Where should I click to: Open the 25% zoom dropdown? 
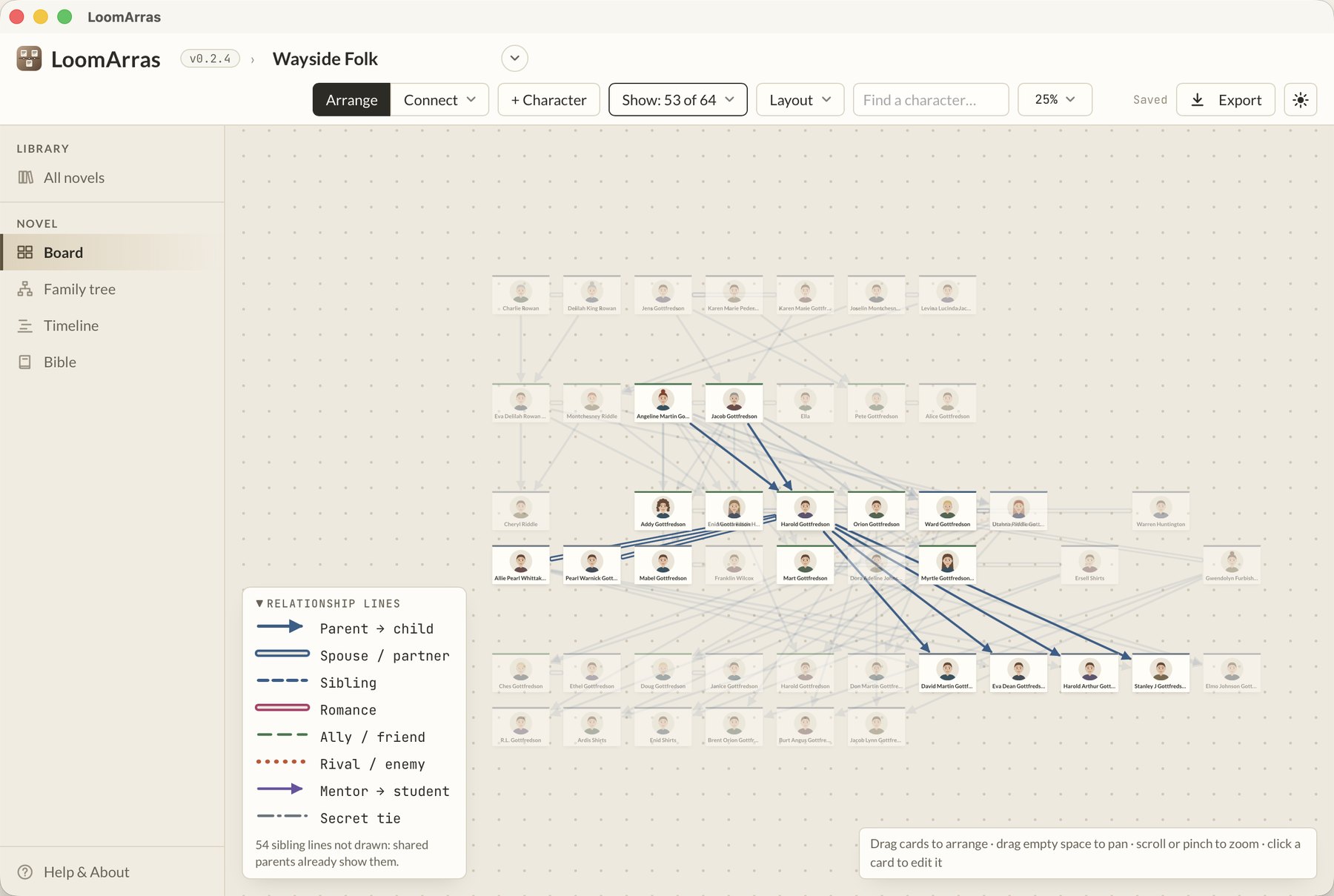point(1055,100)
